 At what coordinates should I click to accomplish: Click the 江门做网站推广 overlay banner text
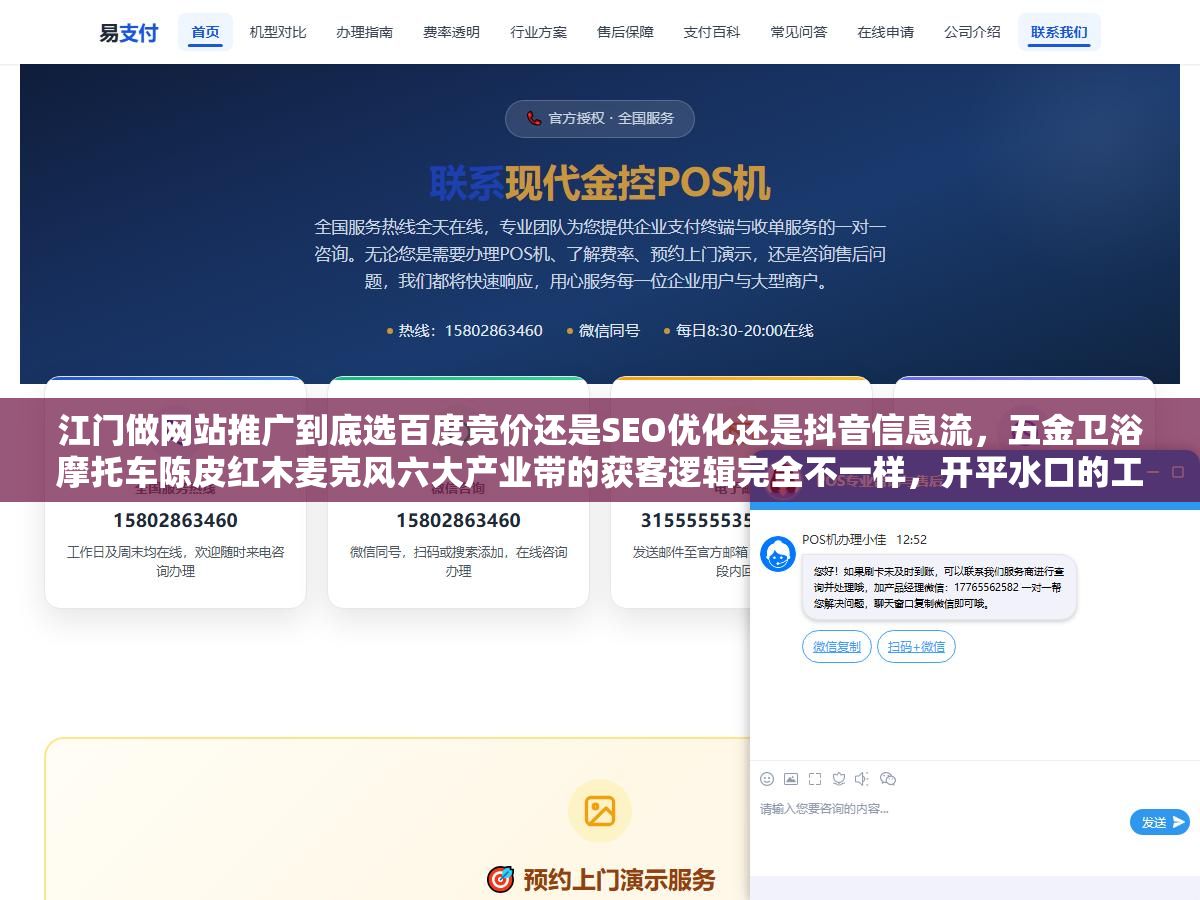click(600, 451)
